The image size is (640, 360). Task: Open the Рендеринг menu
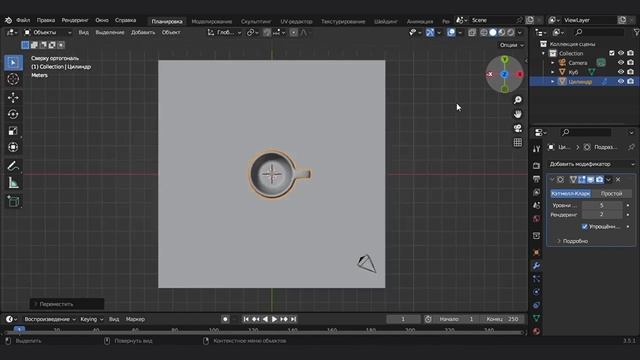75,20
